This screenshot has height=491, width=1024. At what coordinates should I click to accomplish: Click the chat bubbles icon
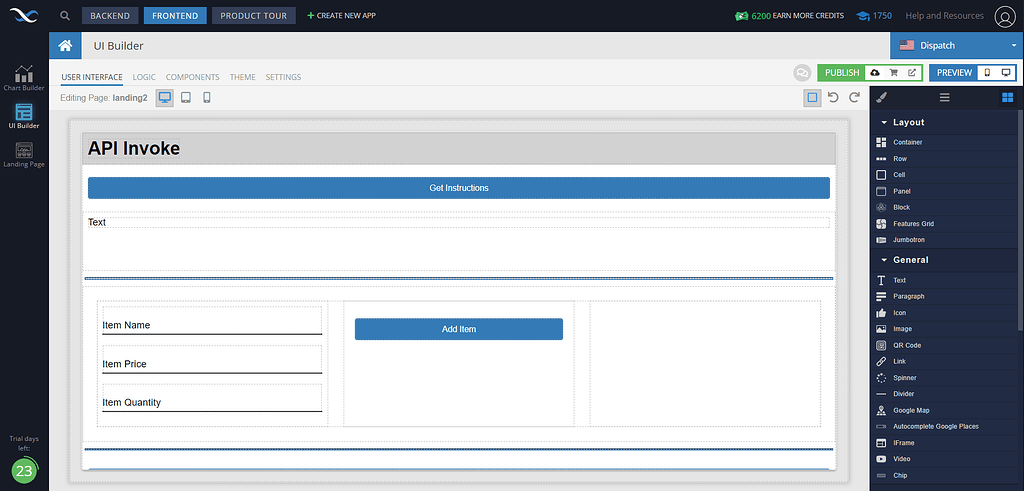pos(802,72)
